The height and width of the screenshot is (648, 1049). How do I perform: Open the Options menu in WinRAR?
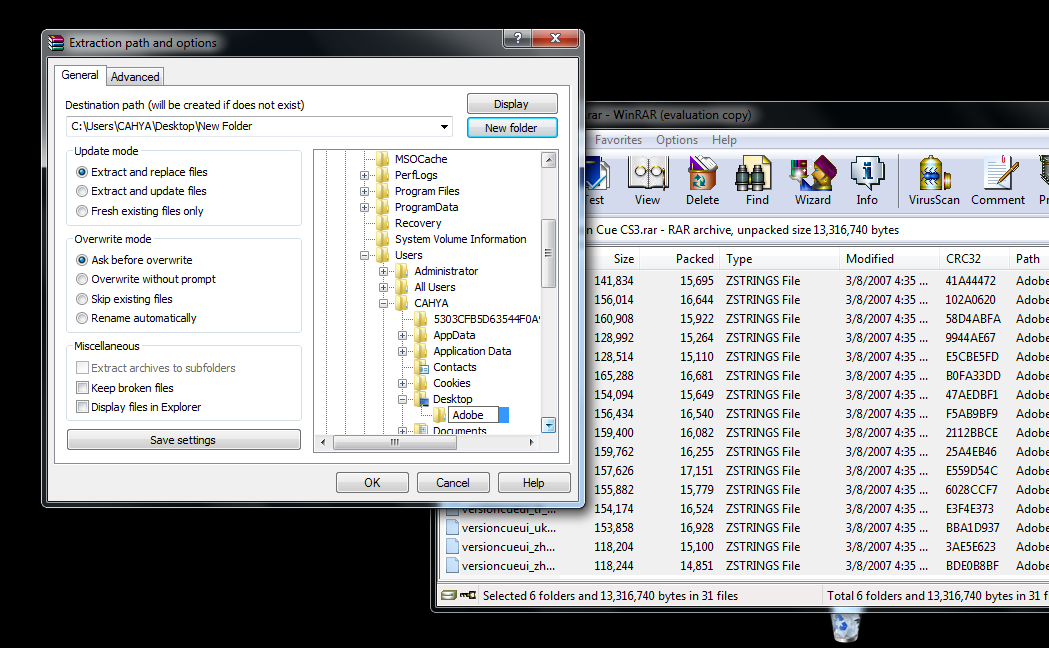tap(676, 140)
